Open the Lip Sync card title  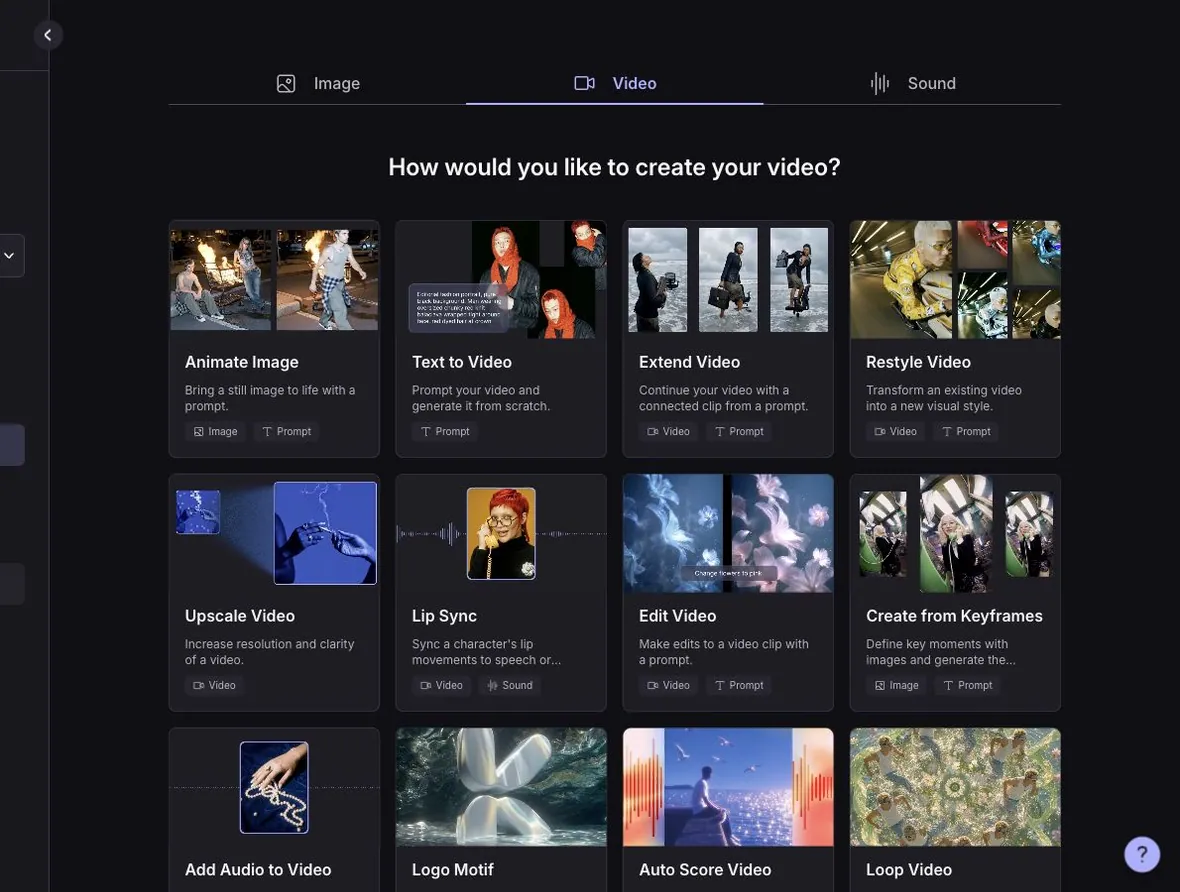tap(444, 616)
